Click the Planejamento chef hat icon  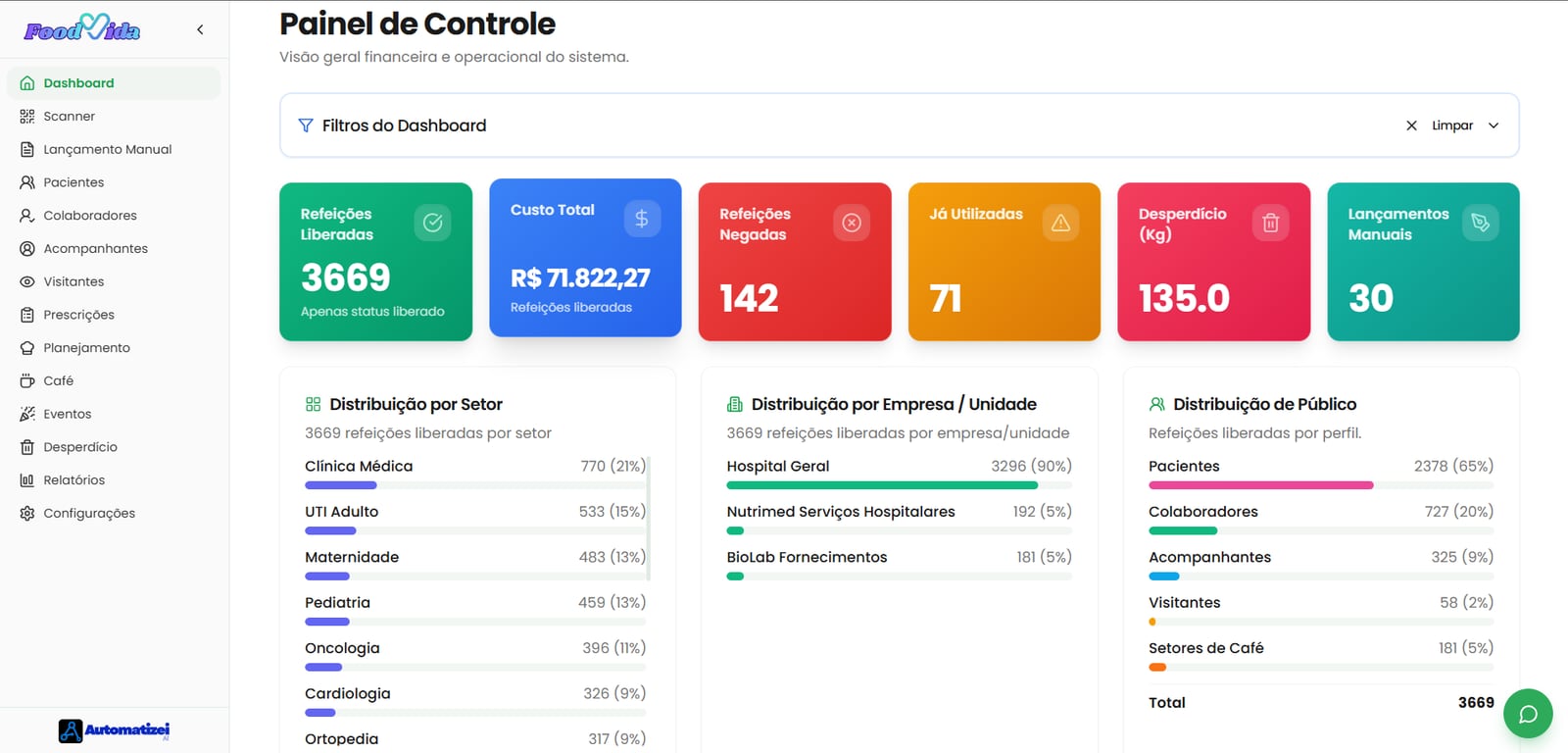tap(27, 348)
